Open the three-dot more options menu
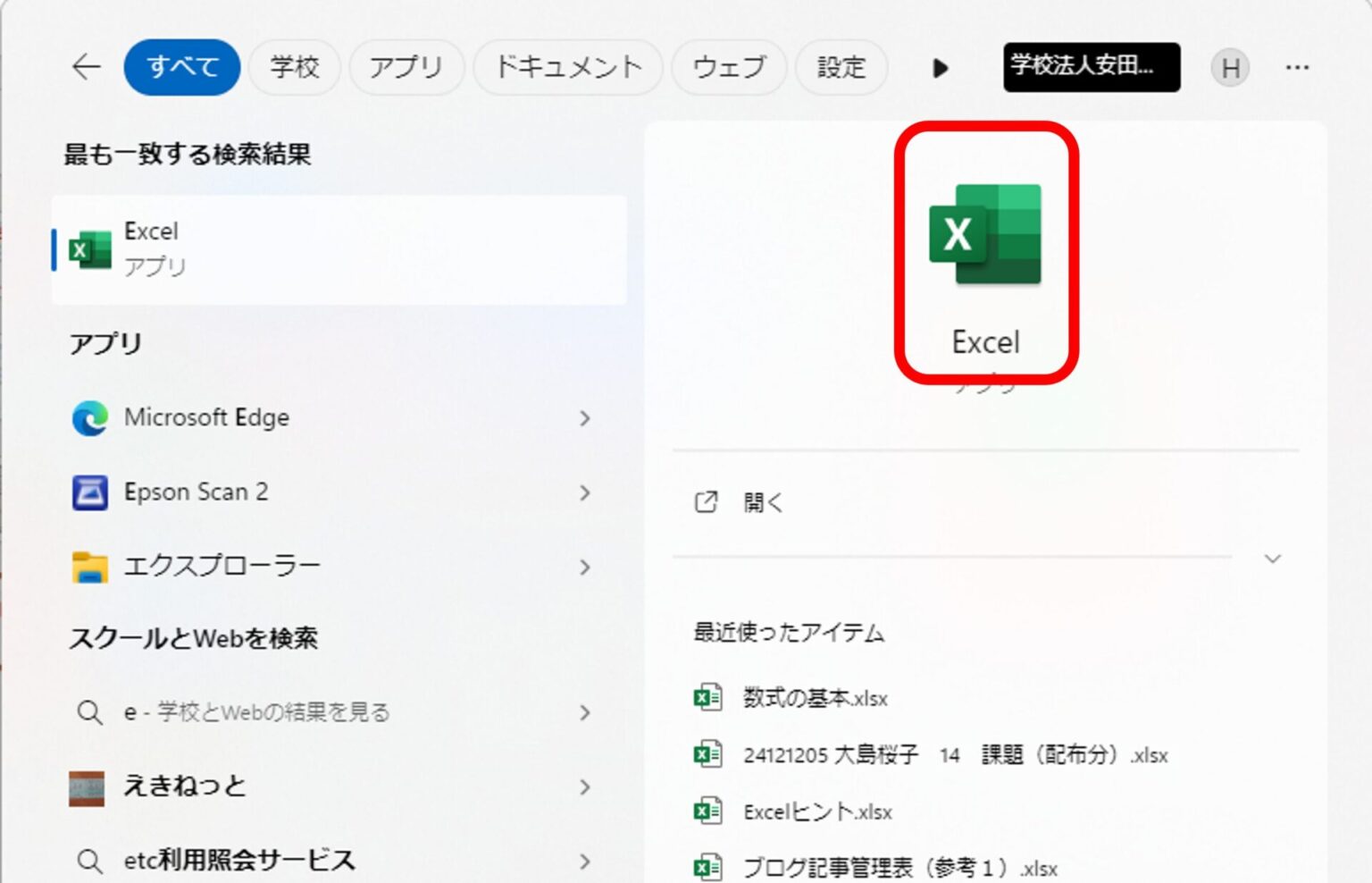This screenshot has height=883, width=1372. (1297, 68)
